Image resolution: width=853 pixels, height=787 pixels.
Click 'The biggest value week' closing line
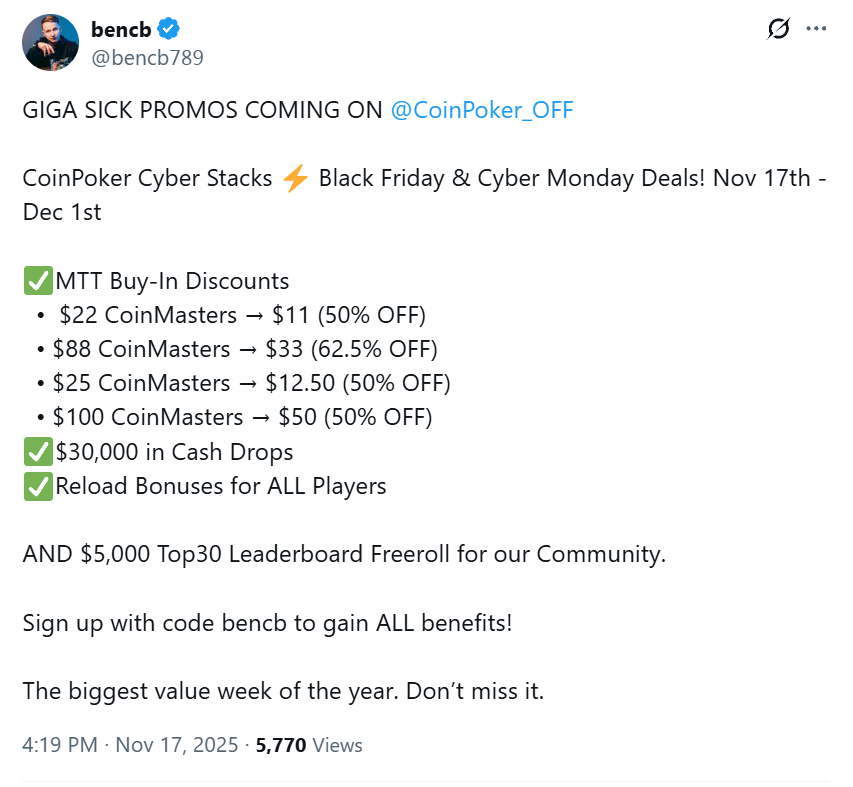click(x=283, y=691)
